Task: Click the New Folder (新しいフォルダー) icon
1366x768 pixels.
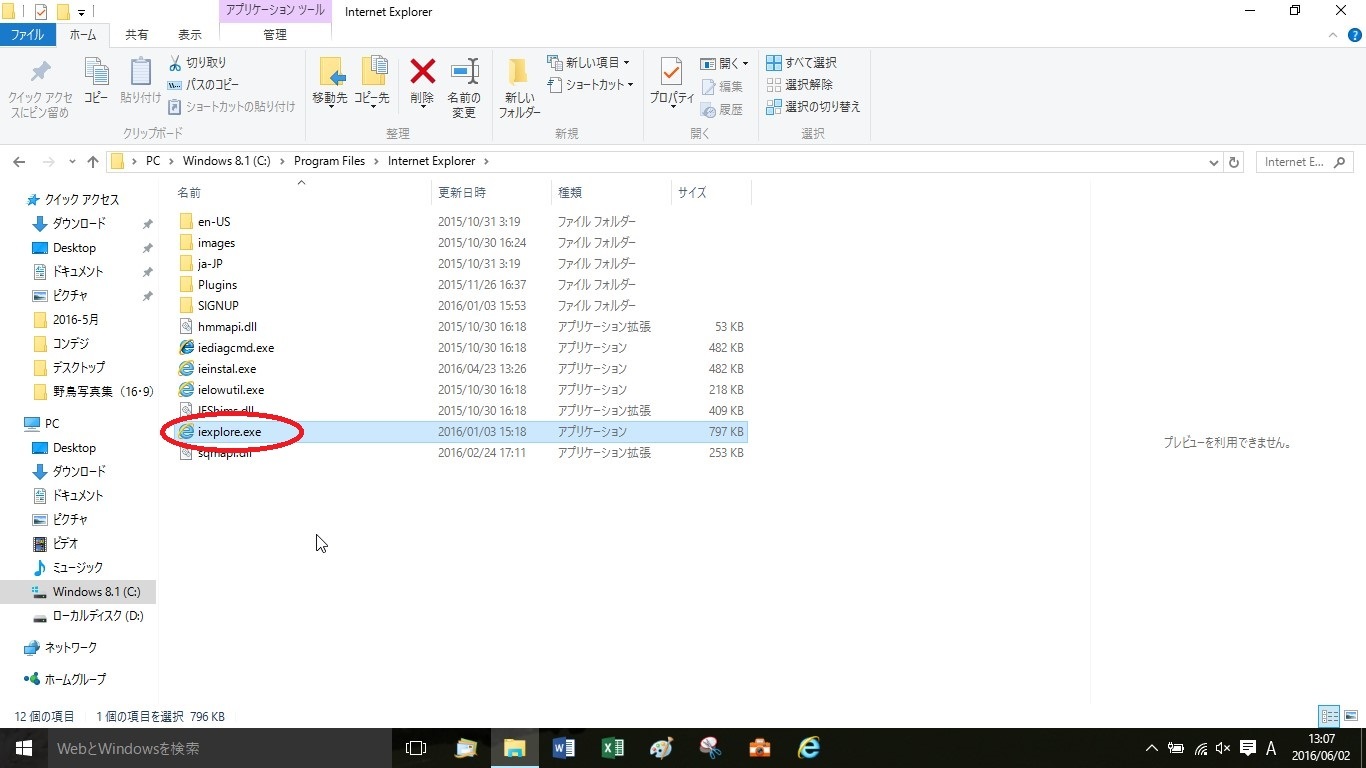Action: (x=518, y=72)
